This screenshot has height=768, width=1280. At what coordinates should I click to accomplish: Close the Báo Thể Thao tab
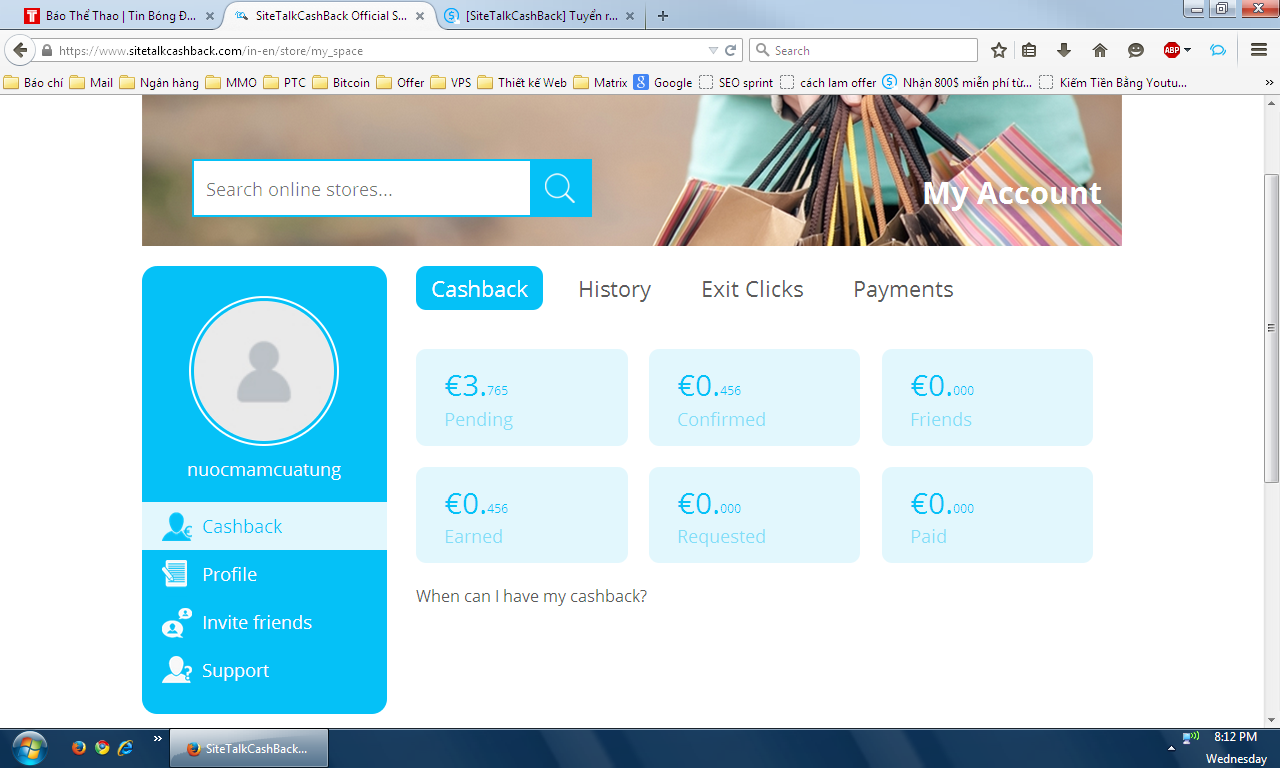point(209,16)
